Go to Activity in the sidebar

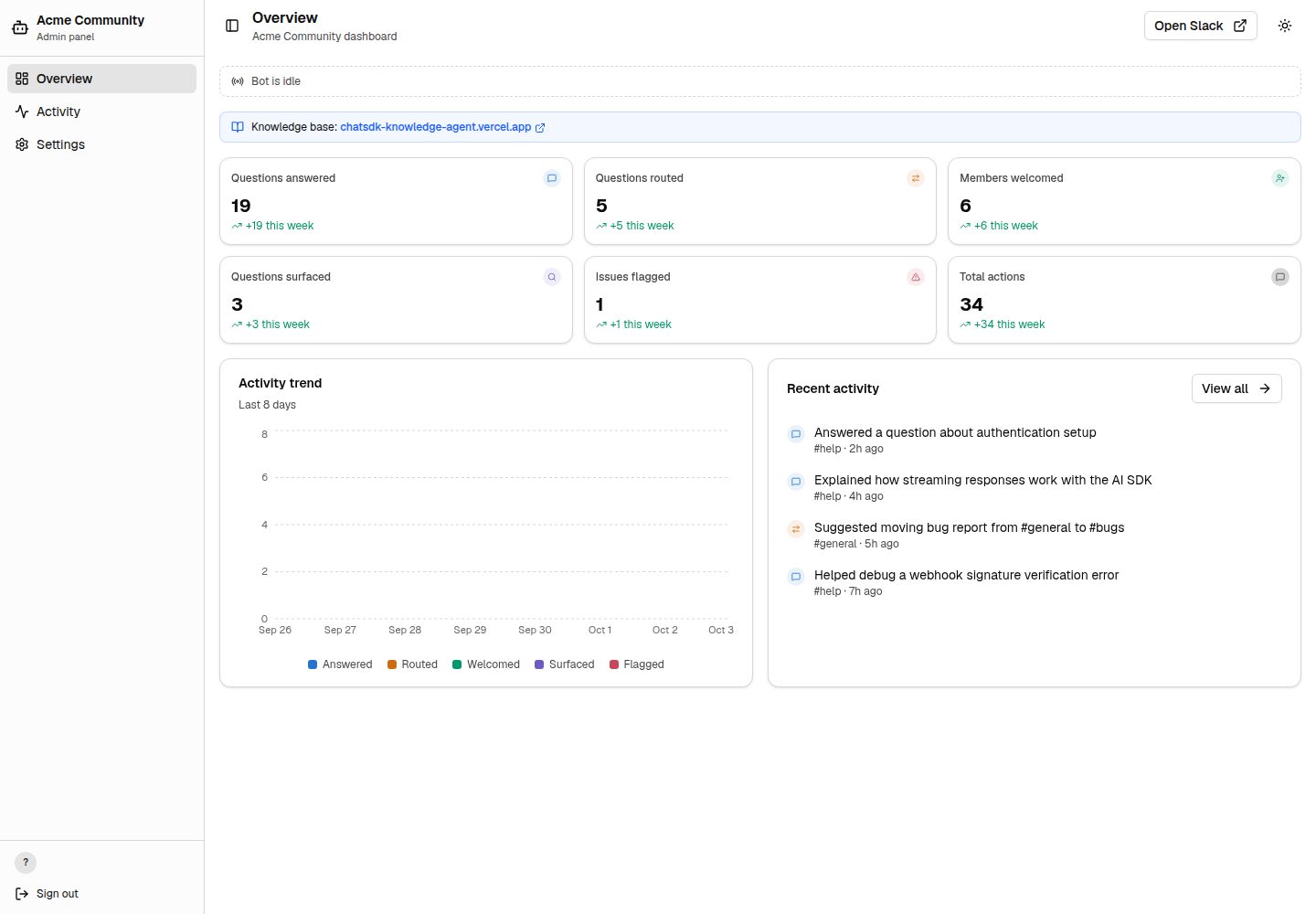point(101,112)
